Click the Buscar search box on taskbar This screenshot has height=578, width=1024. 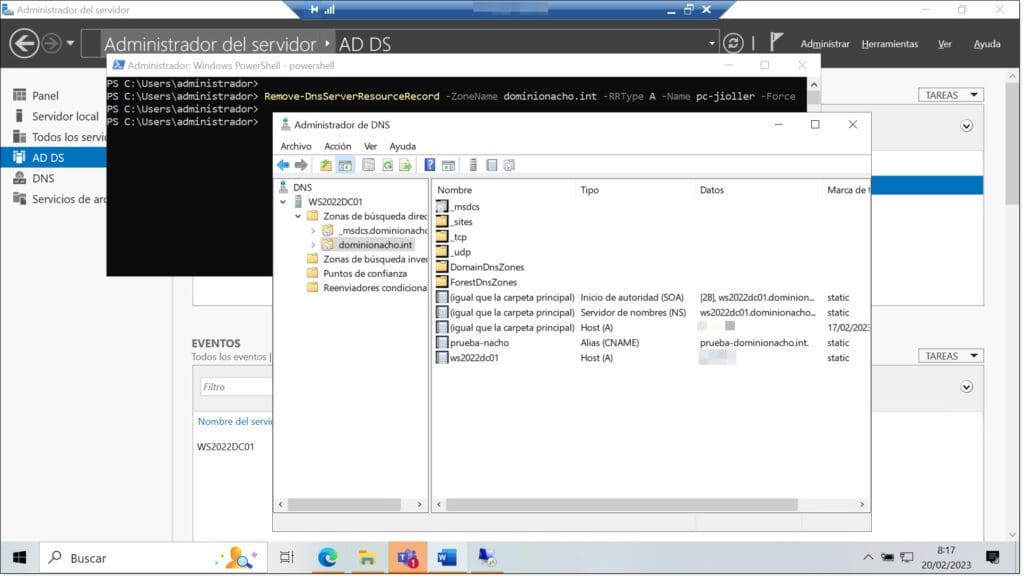coord(153,558)
